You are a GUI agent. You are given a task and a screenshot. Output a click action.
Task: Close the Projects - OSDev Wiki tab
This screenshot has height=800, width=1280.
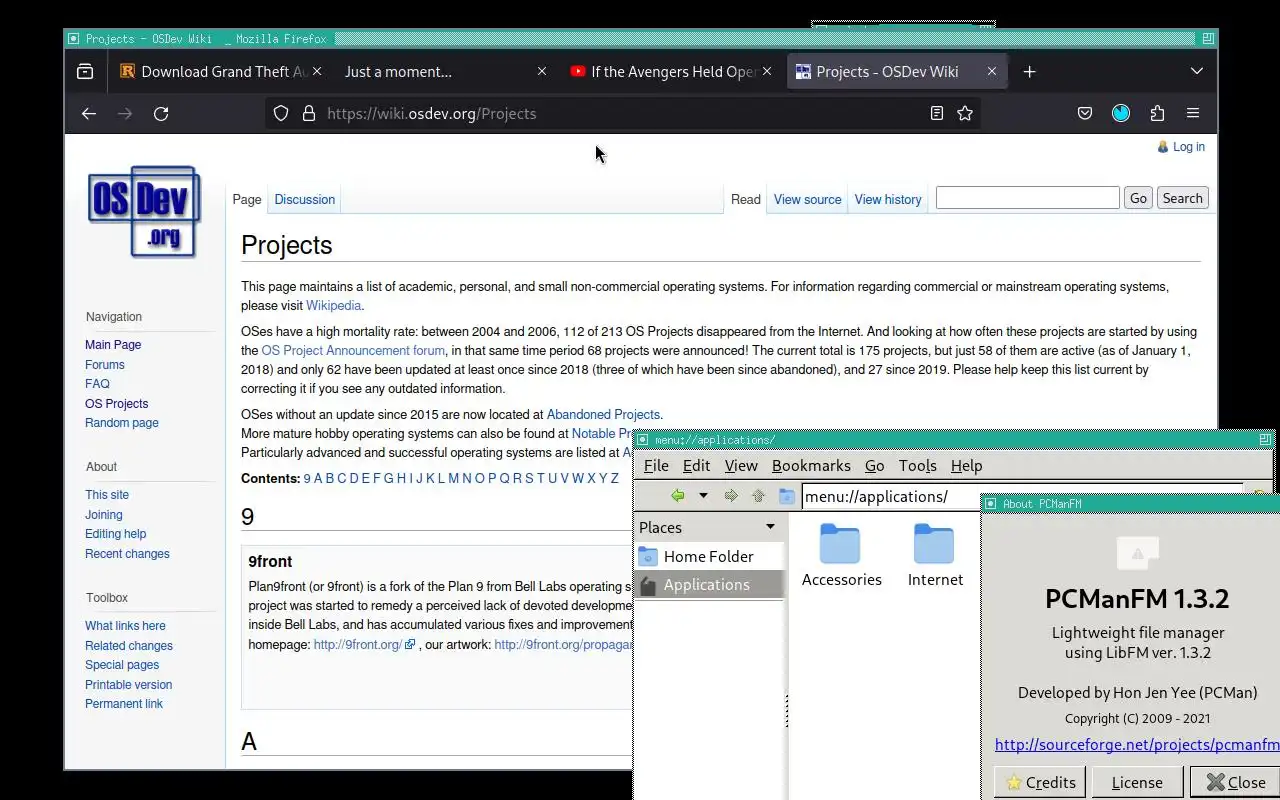tap(992, 71)
